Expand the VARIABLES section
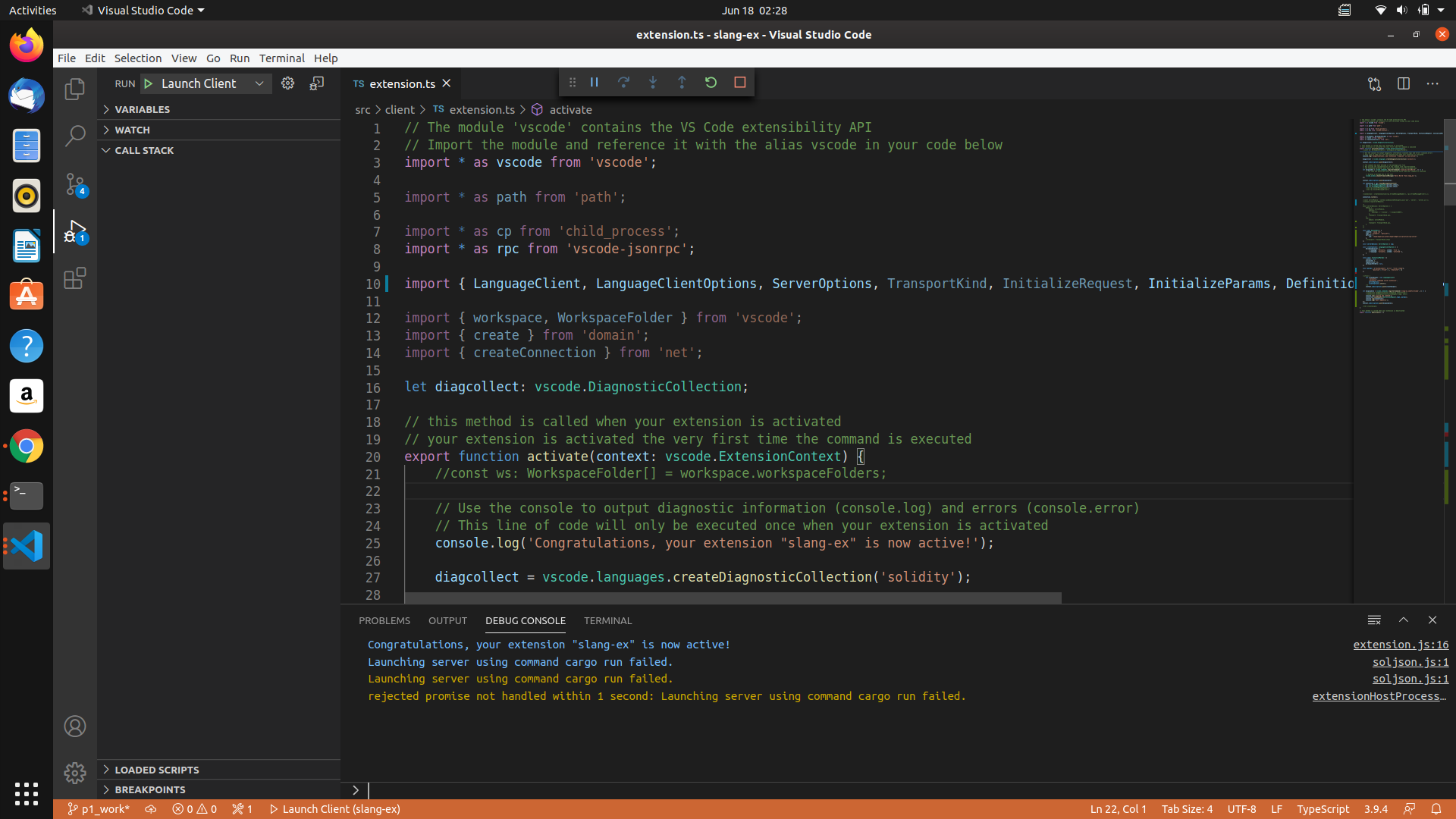Image resolution: width=1456 pixels, height=819 pixels. 219,109
